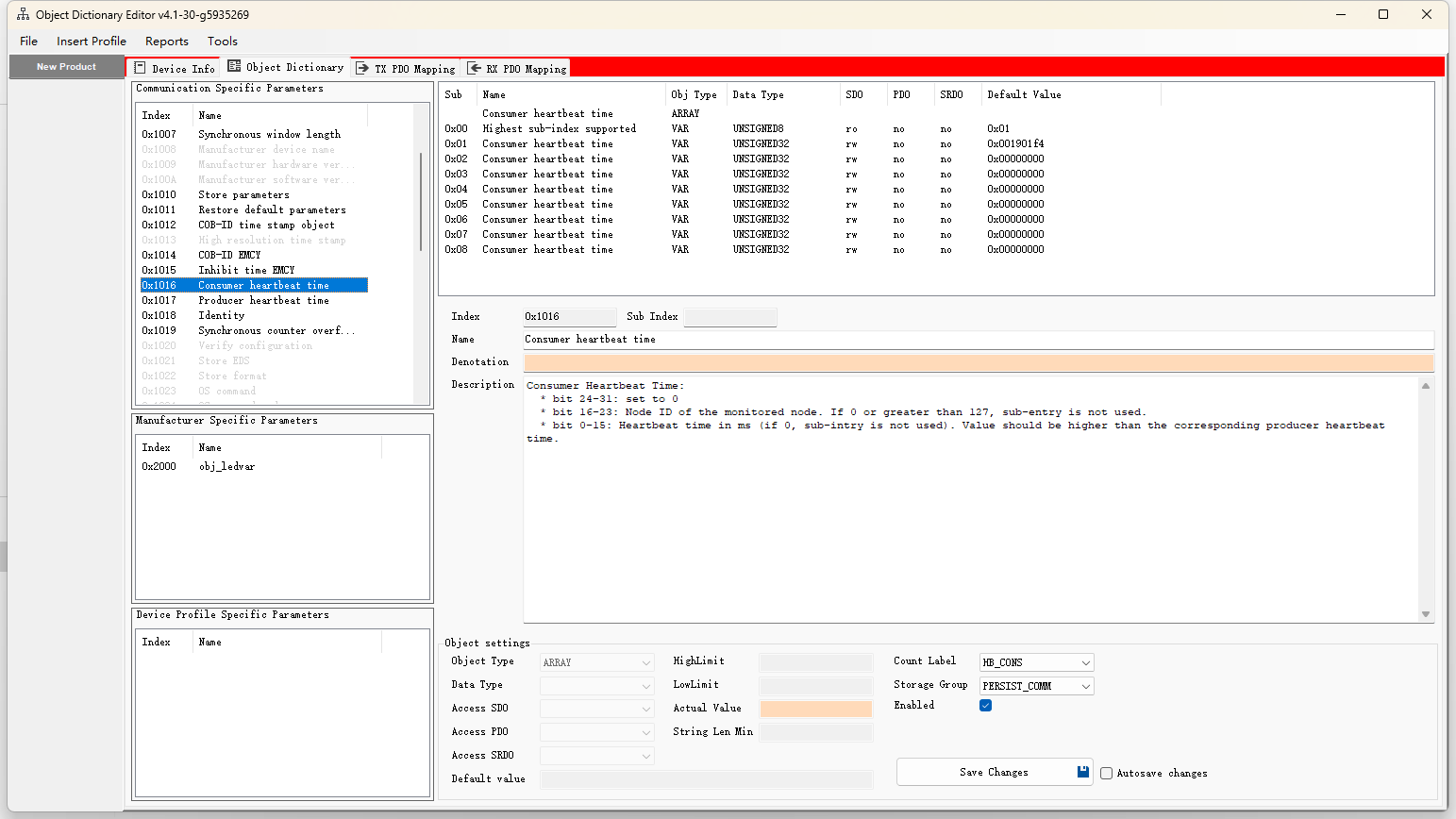Click the String Len Min field

tap(816, 732)
